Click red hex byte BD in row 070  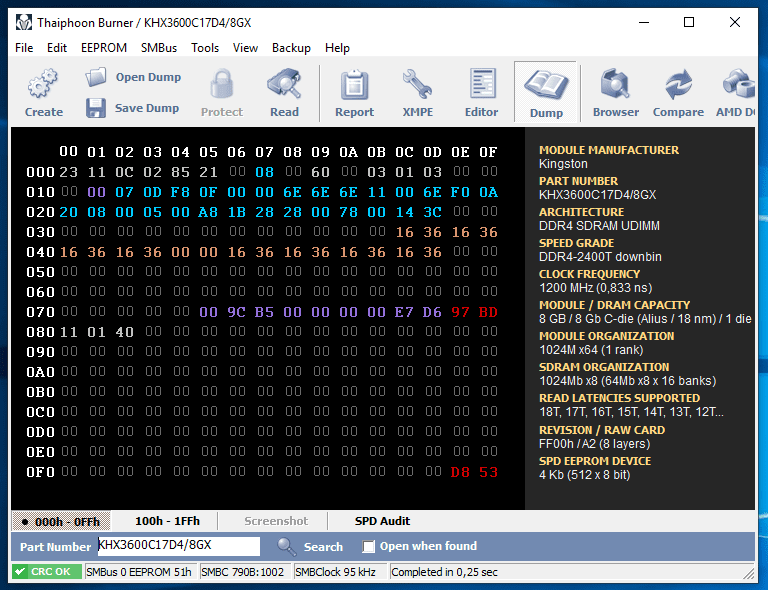(488, 312)
